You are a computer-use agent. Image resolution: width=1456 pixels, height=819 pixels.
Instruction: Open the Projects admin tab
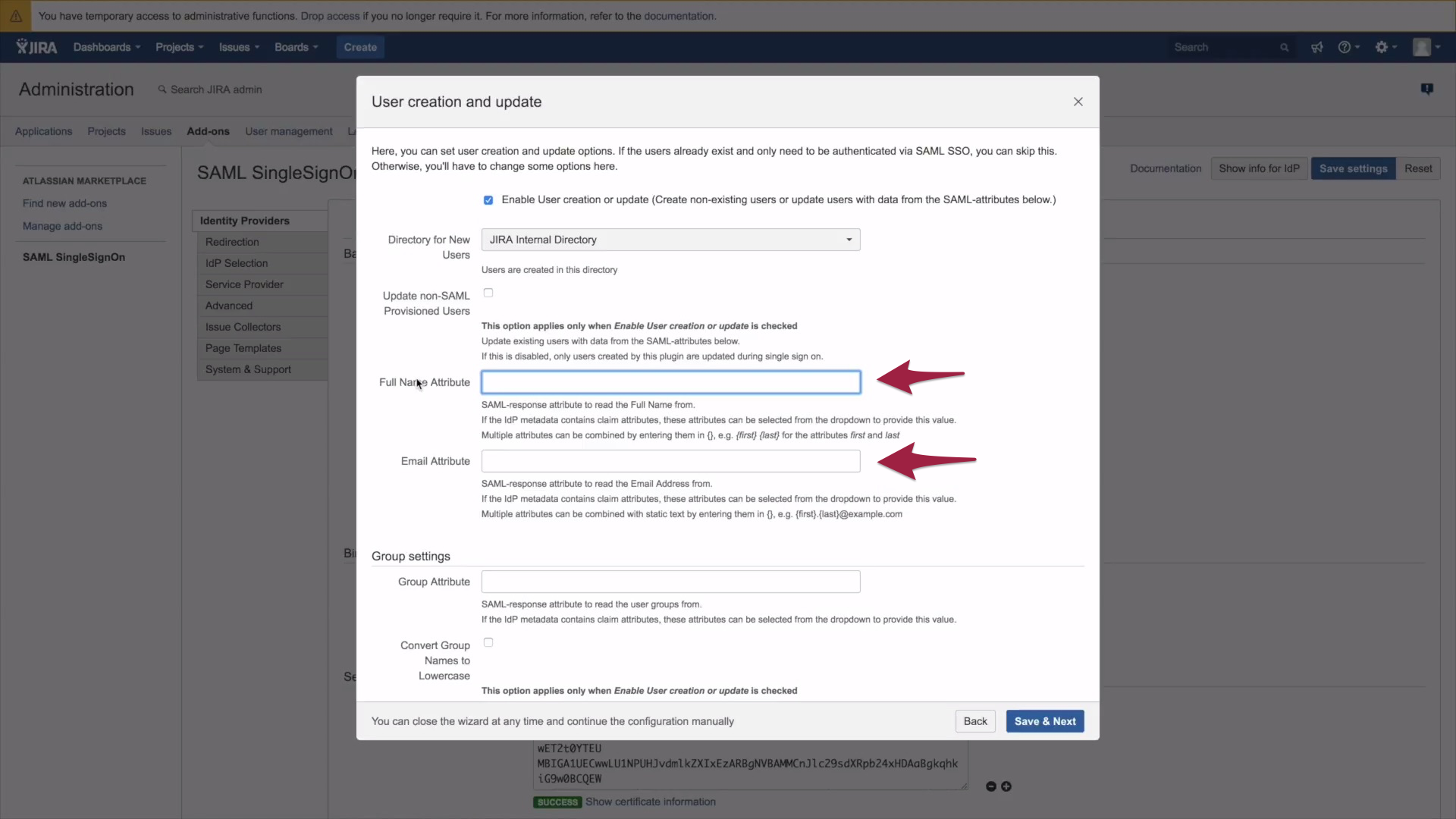[106, 131]
